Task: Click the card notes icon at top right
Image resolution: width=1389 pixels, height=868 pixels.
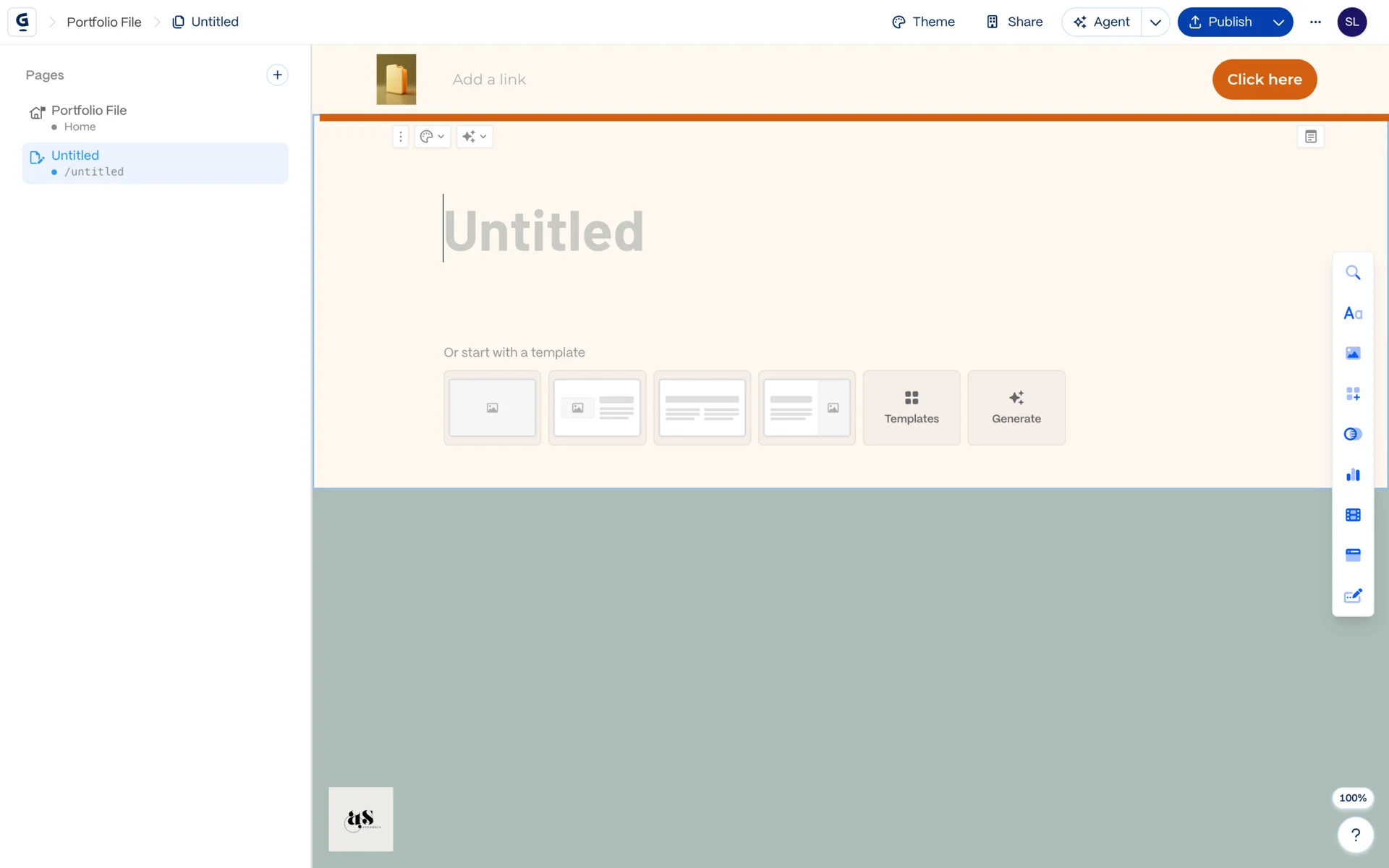Action: (1310, 137)
